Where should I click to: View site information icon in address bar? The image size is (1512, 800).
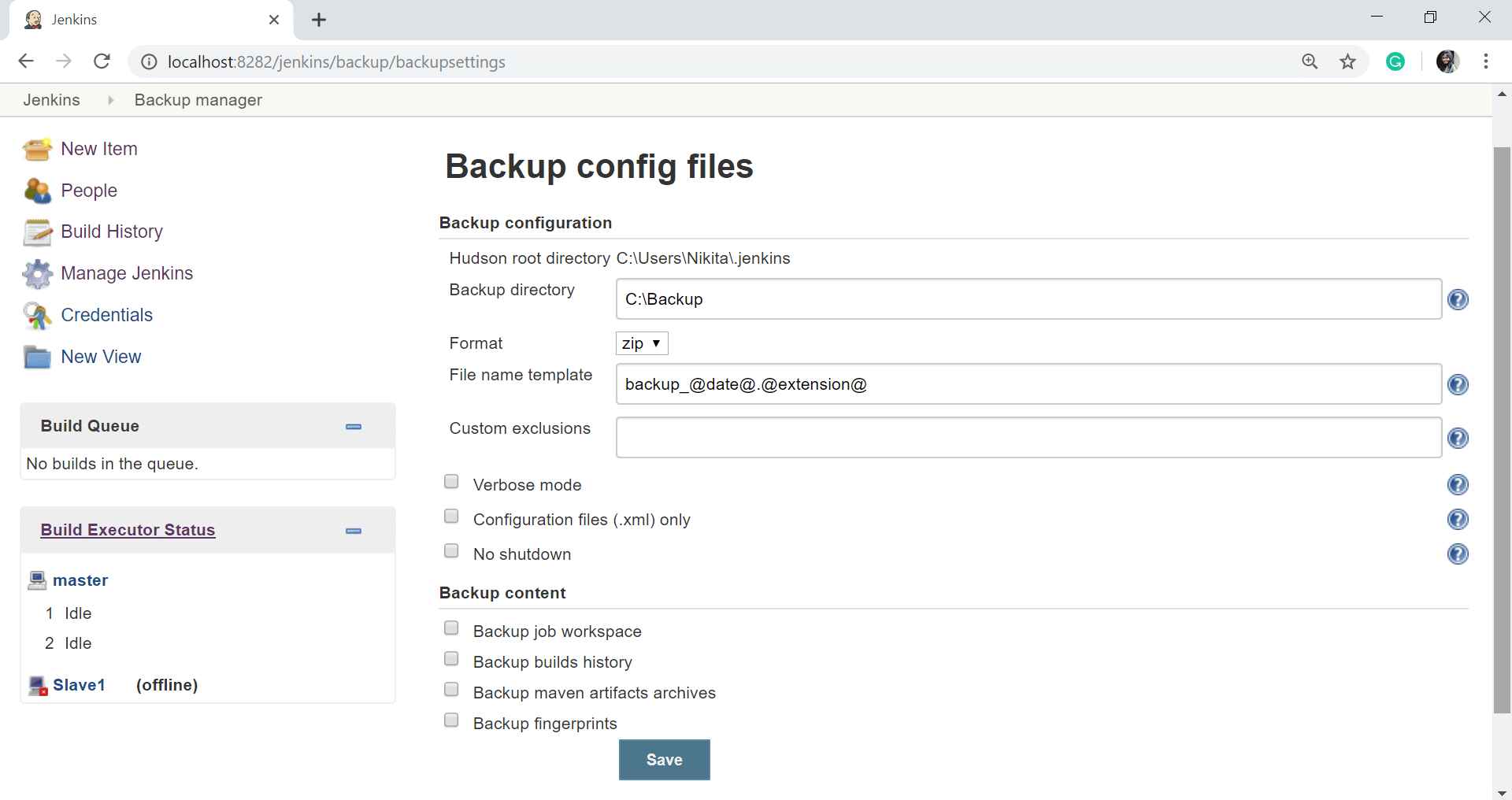[148, 61]
